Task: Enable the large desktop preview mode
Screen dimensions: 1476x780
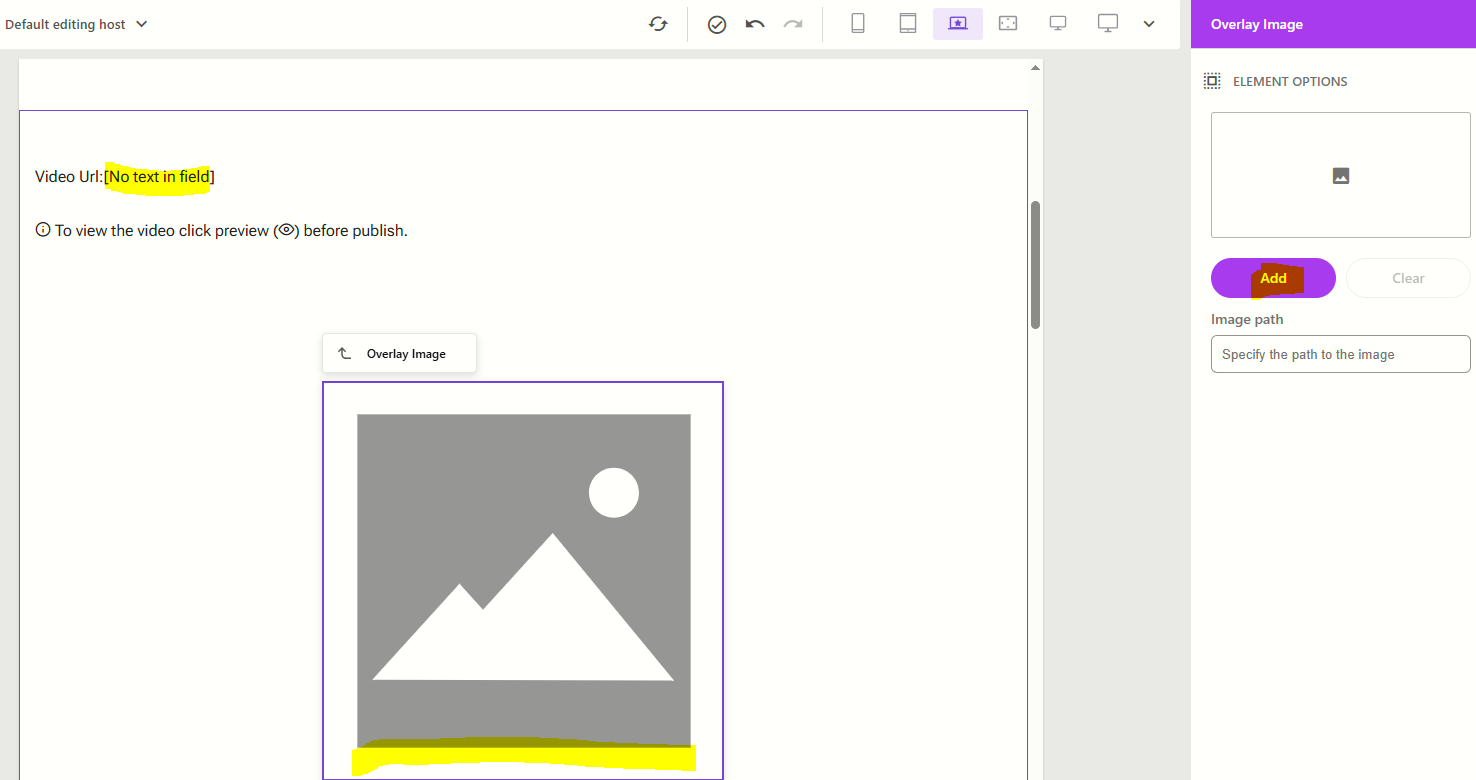Action: 1107,23
